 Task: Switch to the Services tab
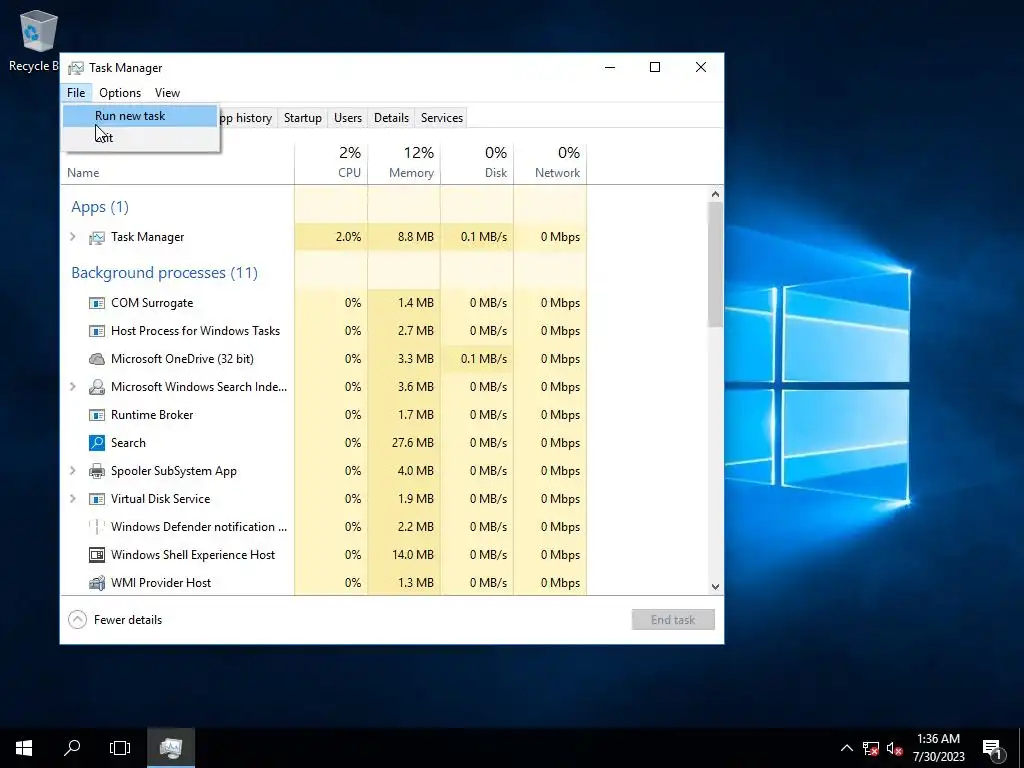(442, 118)
